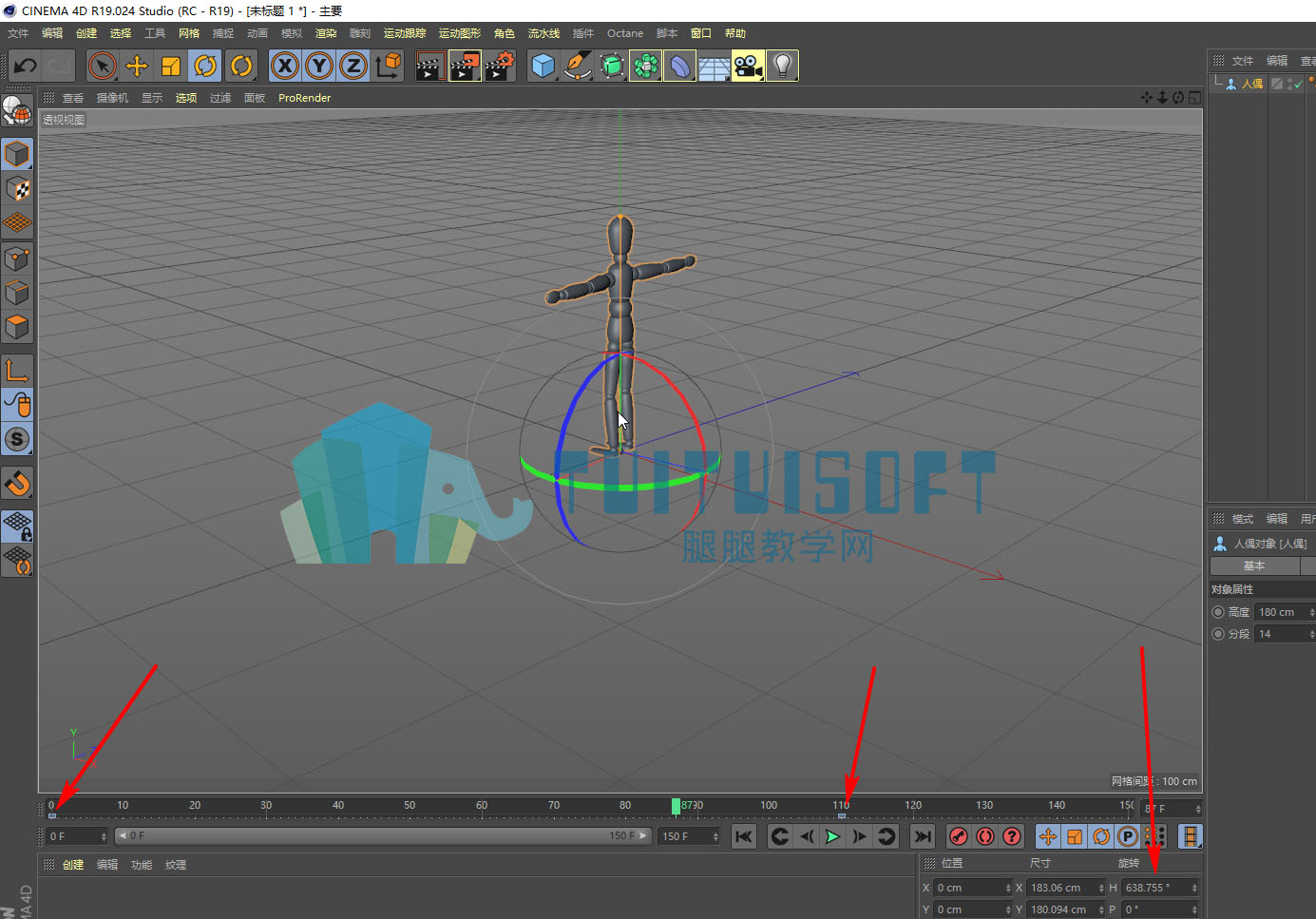
Task: Click the H rotation value 638.755 field
Action: (1161, 888)
